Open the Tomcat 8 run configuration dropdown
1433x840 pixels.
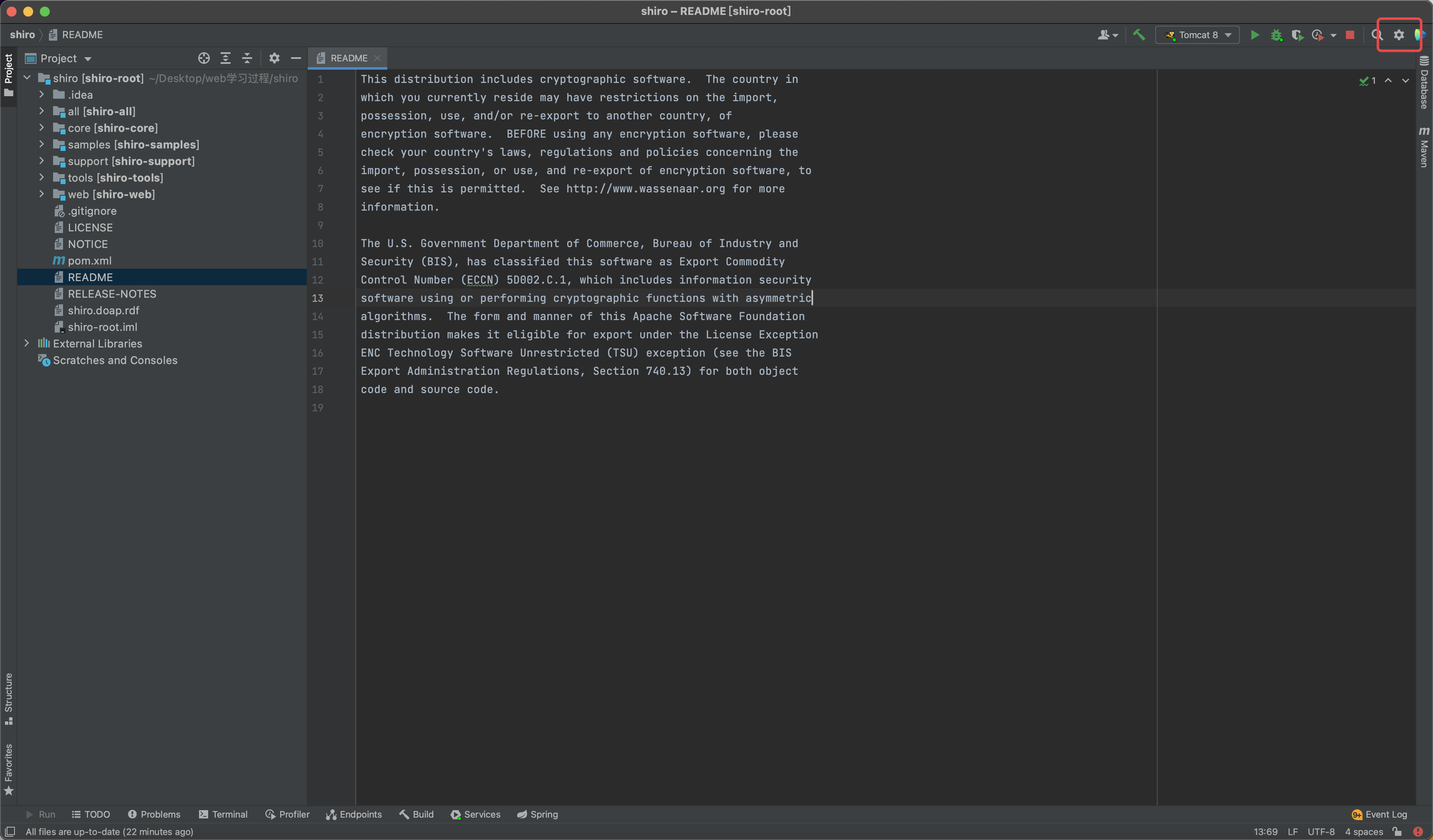(x=1197, y=35)
